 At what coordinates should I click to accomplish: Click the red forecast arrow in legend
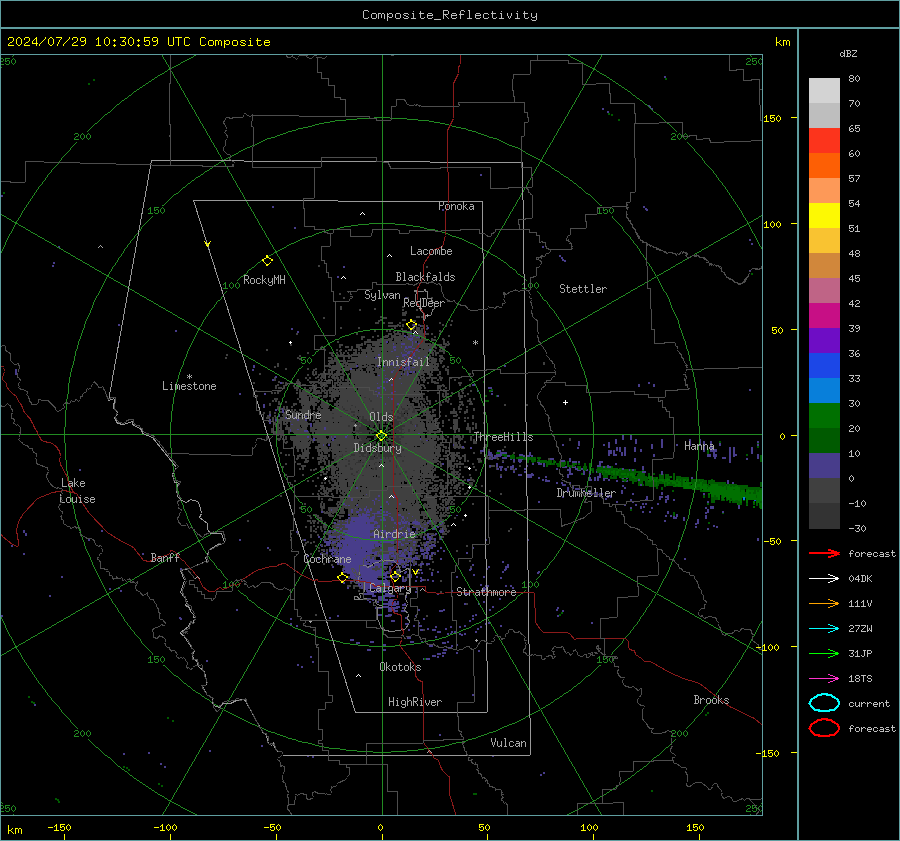[x=824, y=553]
